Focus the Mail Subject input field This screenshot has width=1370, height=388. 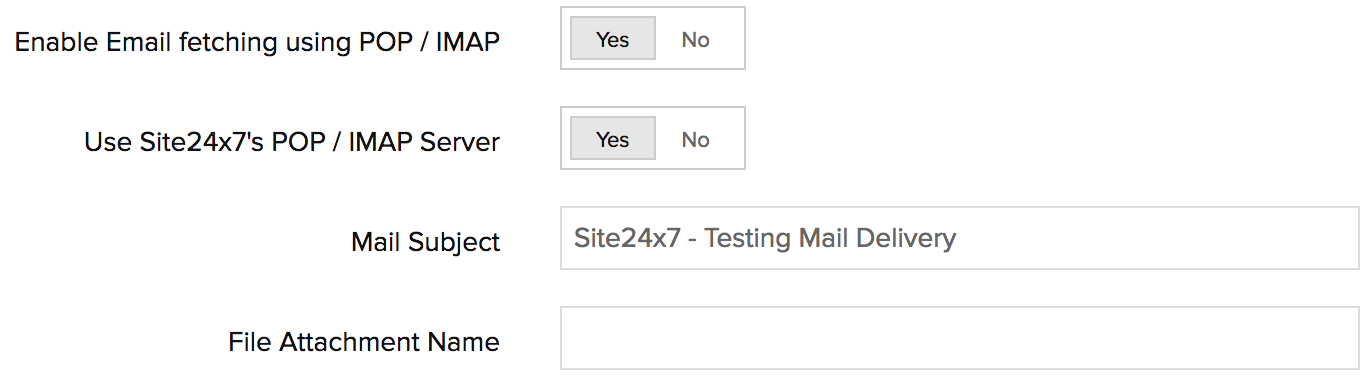[959, 238]
